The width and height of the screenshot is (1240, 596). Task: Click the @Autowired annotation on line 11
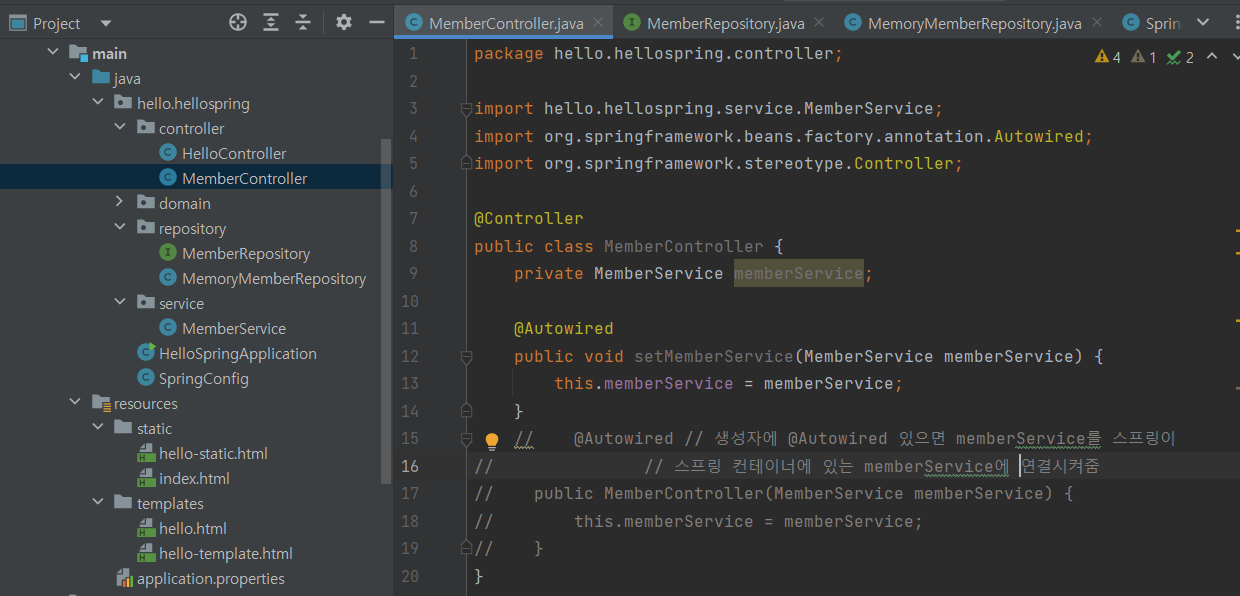pyautogui.click(x=563, y=328)
